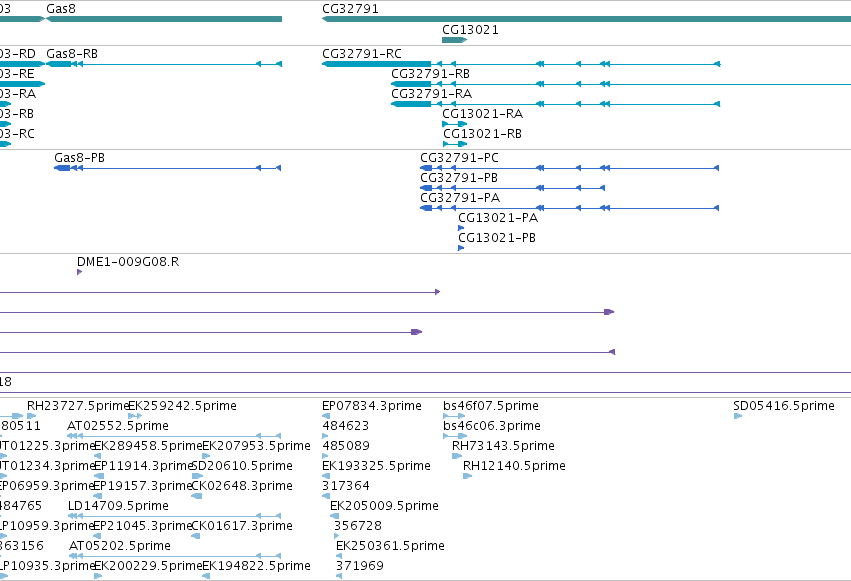Image resolution: width=851 pixels, height=581 pixels.
Task: Select the DME1-009G08.R feature
Action: coord(79,272)
